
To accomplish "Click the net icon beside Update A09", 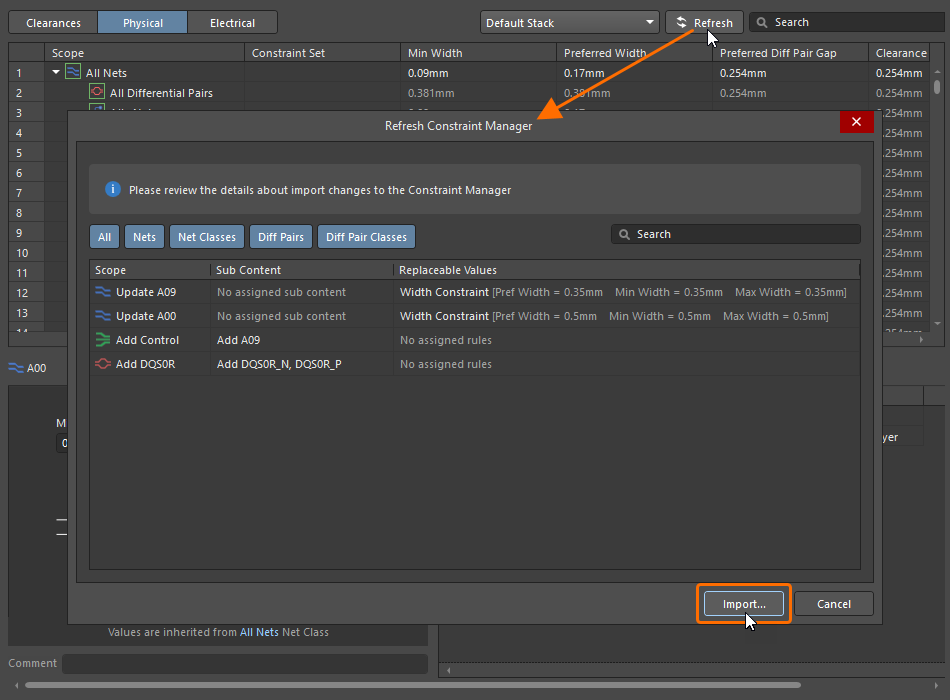I will [x=102, y=292].
